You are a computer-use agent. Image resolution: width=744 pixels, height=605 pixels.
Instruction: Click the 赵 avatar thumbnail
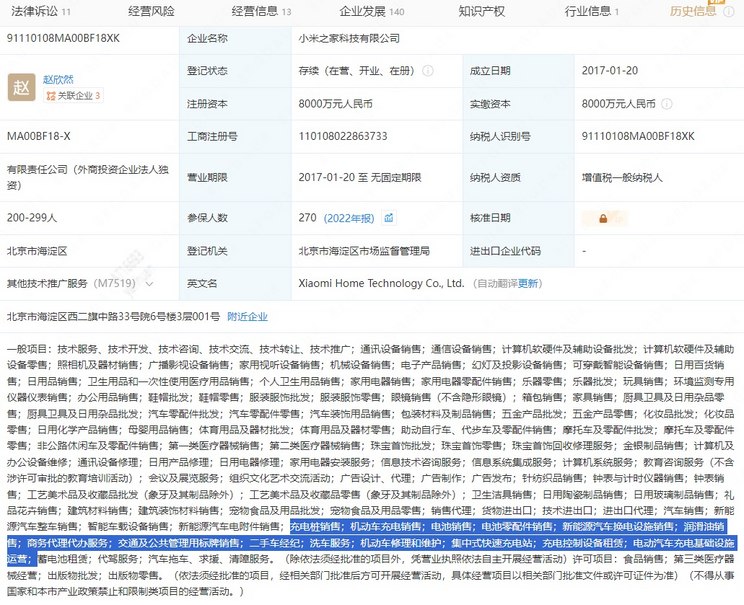tap(20, 87)
